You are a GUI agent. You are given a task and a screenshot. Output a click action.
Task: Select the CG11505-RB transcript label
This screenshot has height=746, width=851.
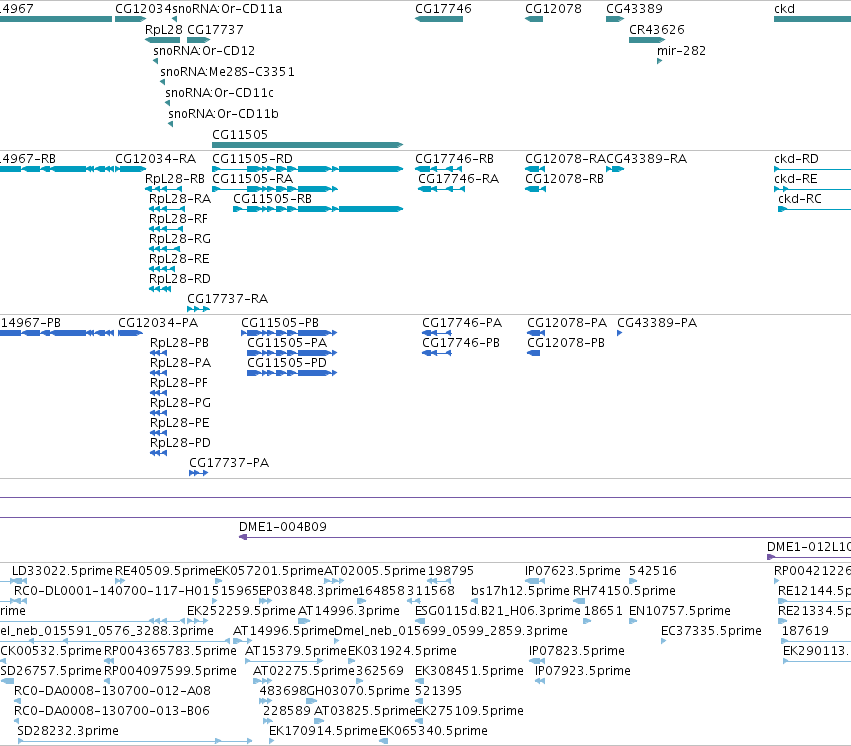[272, 199]
